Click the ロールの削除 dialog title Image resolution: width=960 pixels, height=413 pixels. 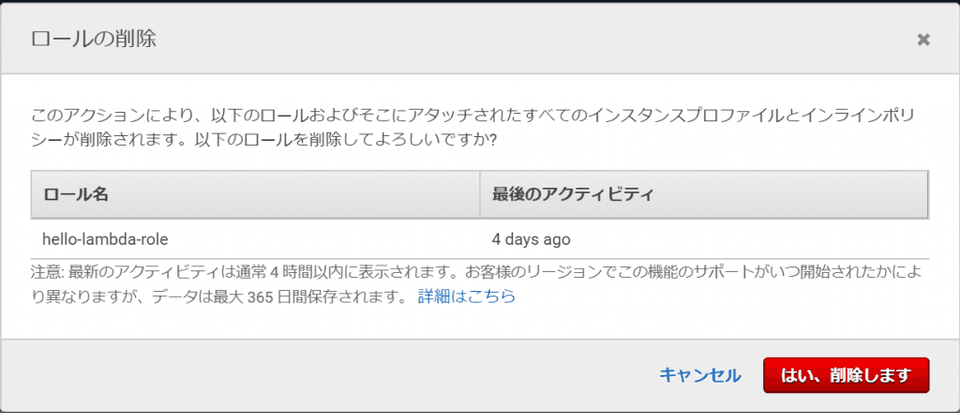tap(94, 40)
